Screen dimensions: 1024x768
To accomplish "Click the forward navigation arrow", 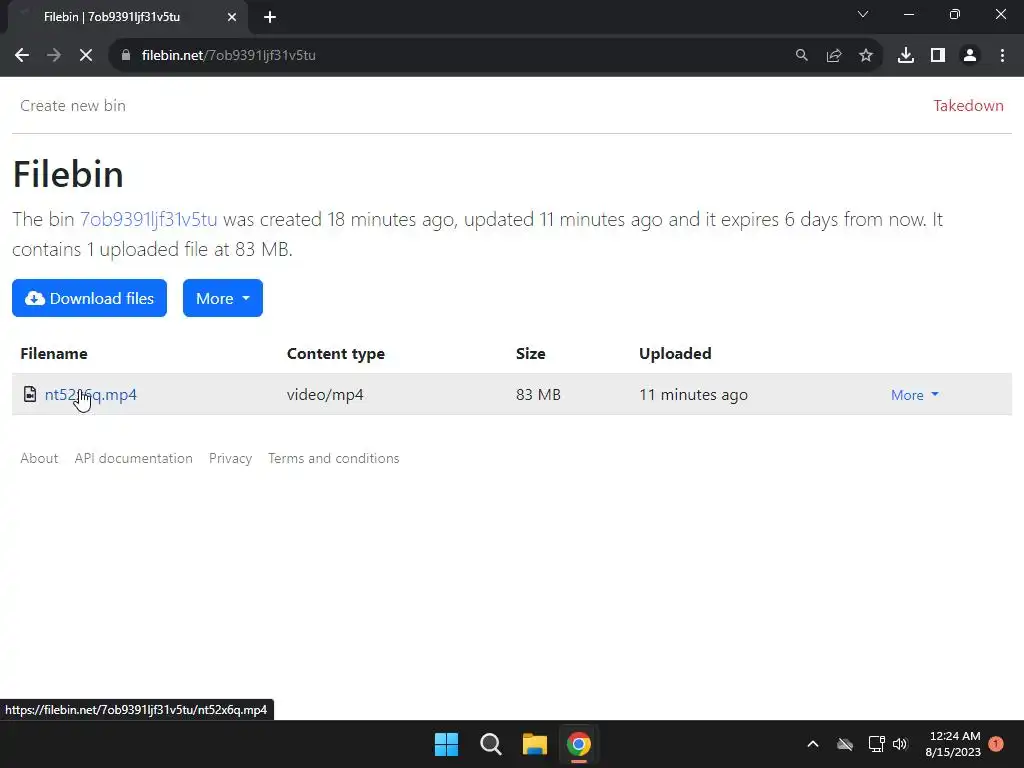I will click(54, 56).
